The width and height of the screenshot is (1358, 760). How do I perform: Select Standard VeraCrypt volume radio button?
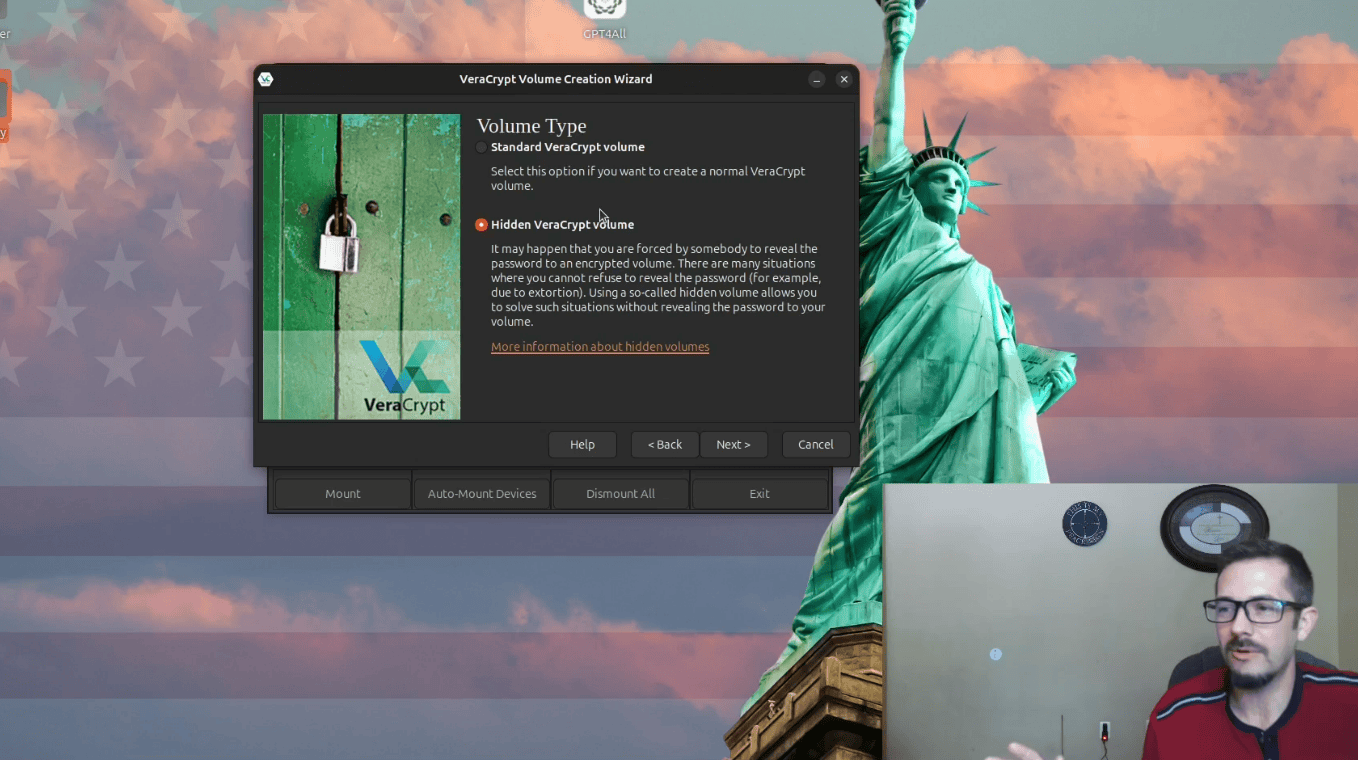481,147
